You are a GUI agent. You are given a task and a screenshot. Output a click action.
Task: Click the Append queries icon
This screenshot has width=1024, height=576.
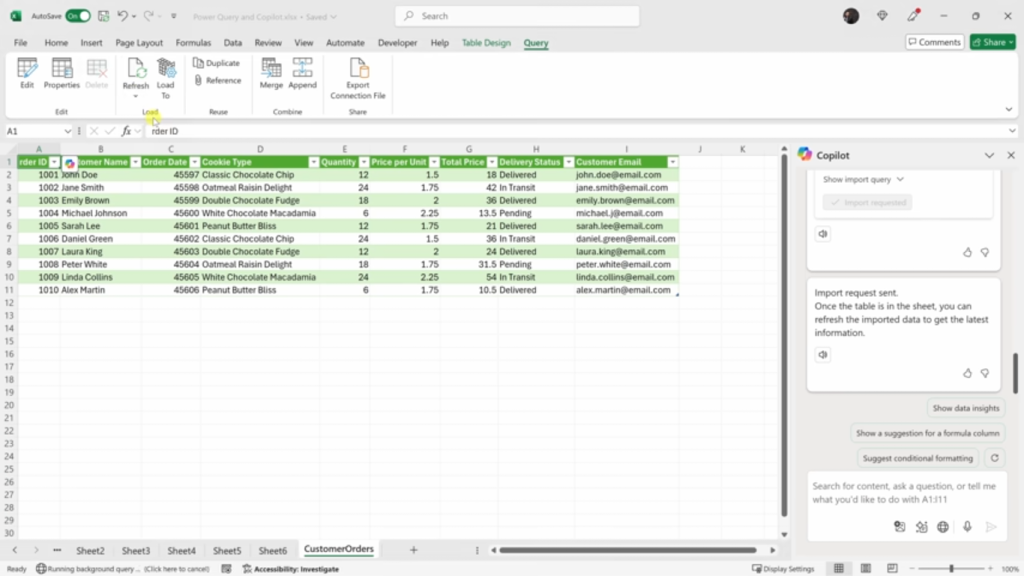(302, 73)
